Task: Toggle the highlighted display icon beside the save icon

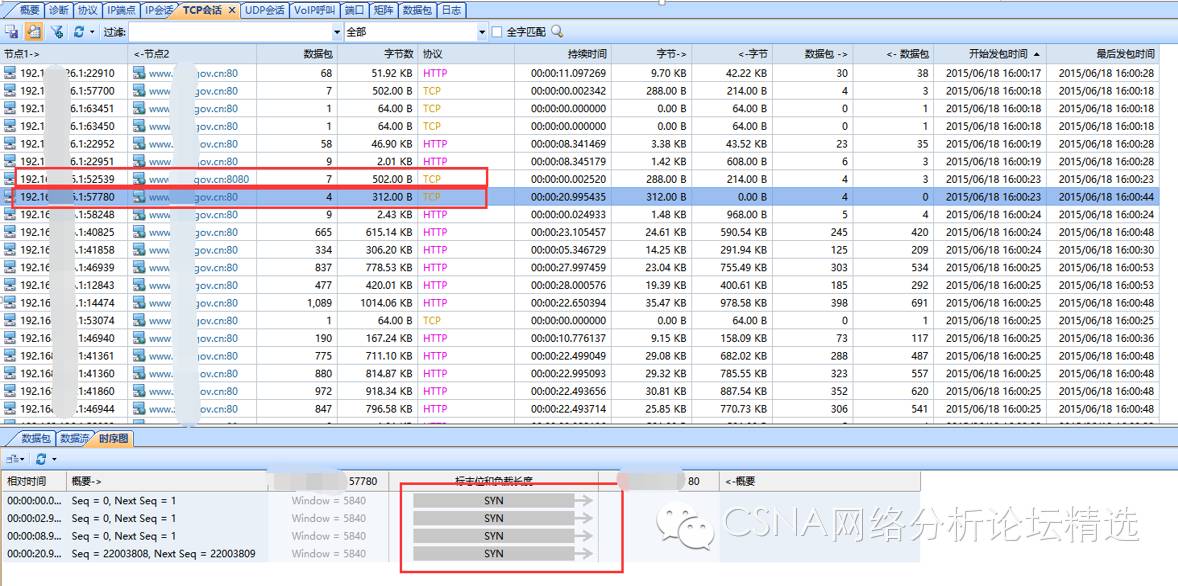Action: click(34, 32)
